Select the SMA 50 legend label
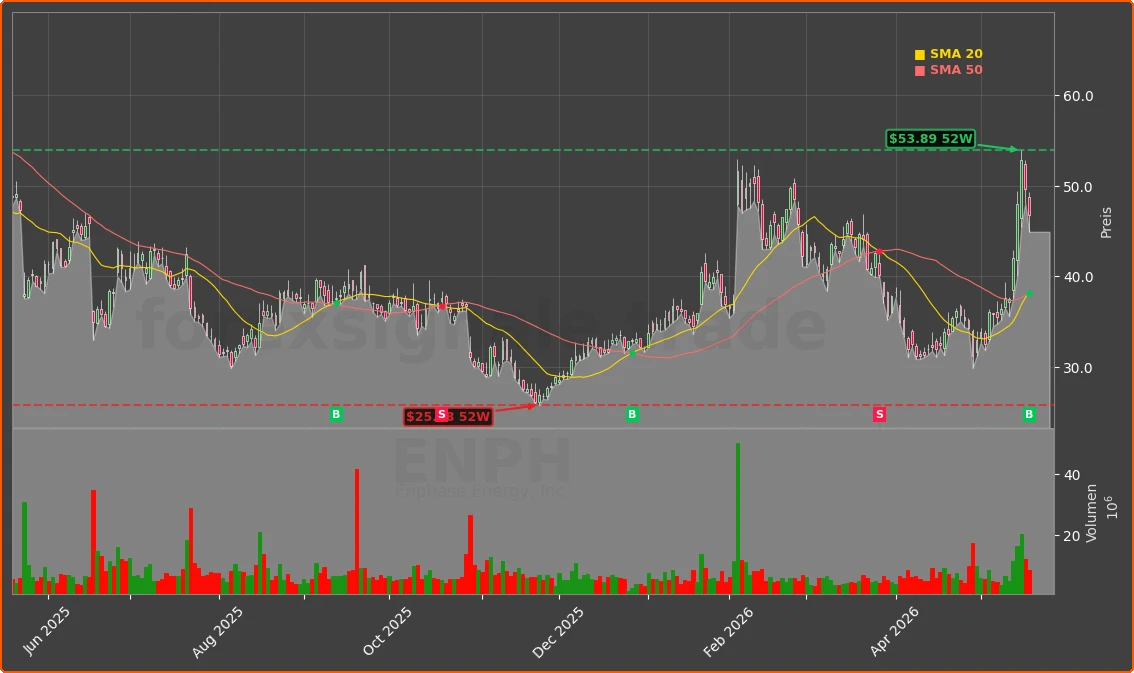The image size is (1134, 673). point(956,70)
